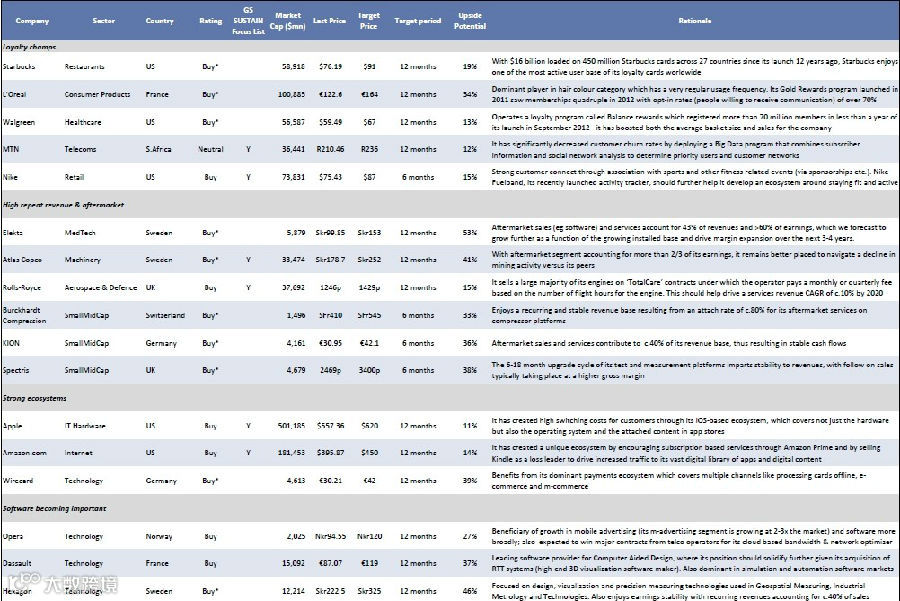
Task: Click the Healthcare sector cell
Action: (83, 122)
